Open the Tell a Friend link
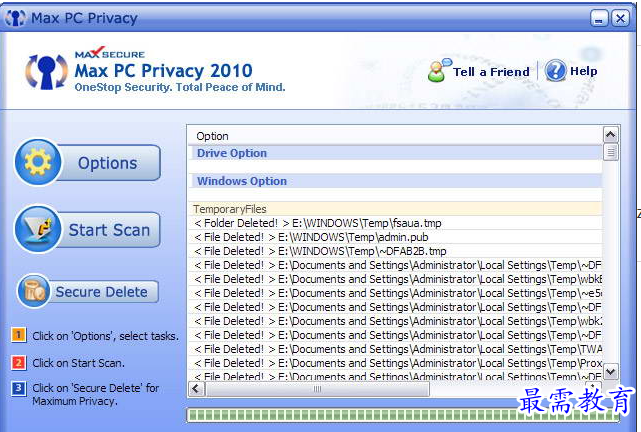 click(491, 72)
